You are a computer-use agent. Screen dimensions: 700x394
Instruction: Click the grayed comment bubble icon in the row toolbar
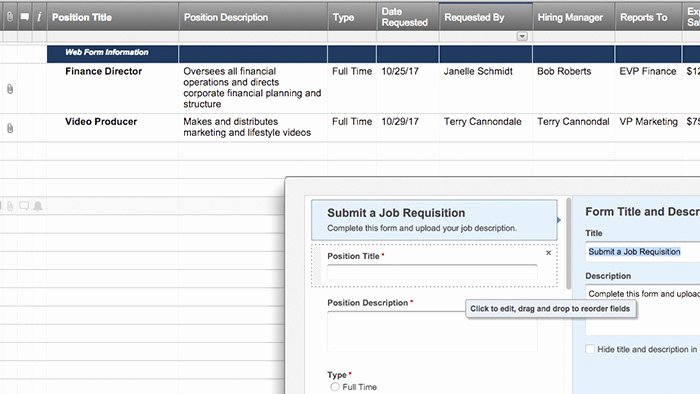24,206
